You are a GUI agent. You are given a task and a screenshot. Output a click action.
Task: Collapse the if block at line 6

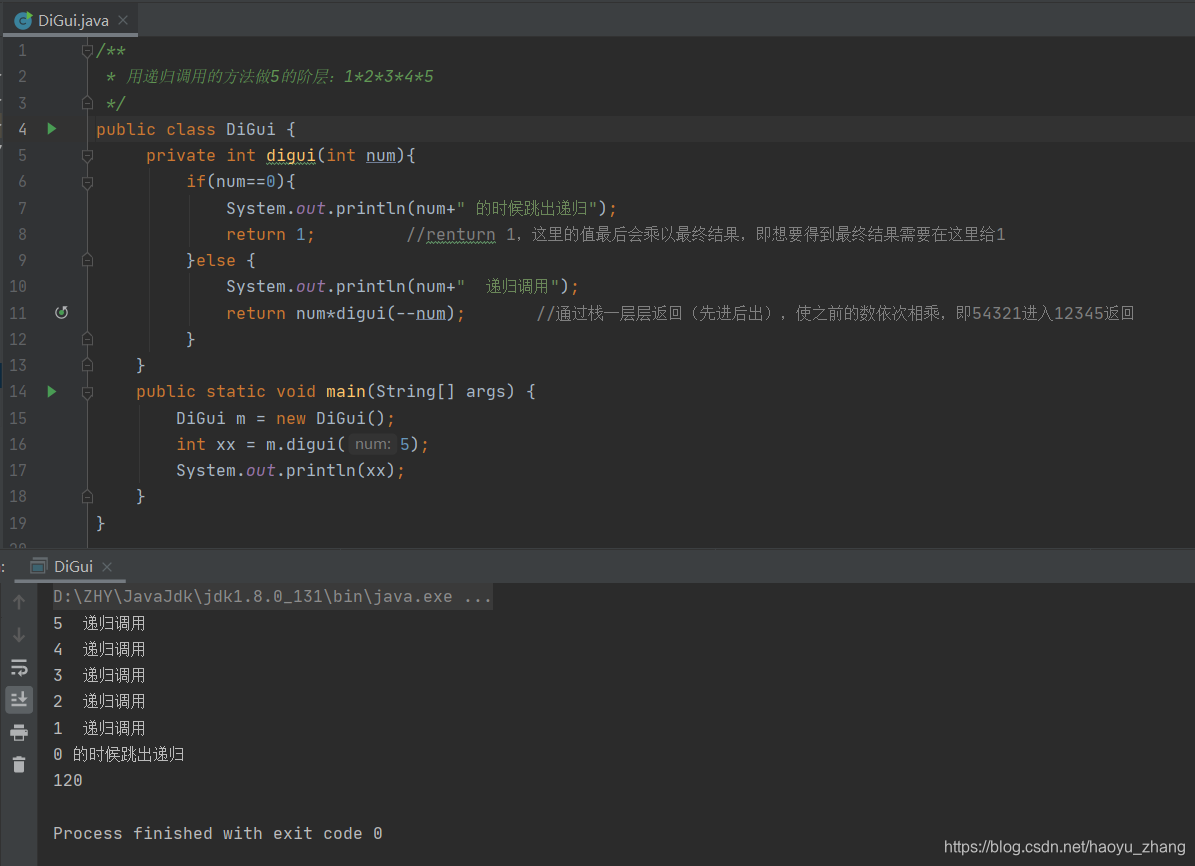[x=87, y=182]
